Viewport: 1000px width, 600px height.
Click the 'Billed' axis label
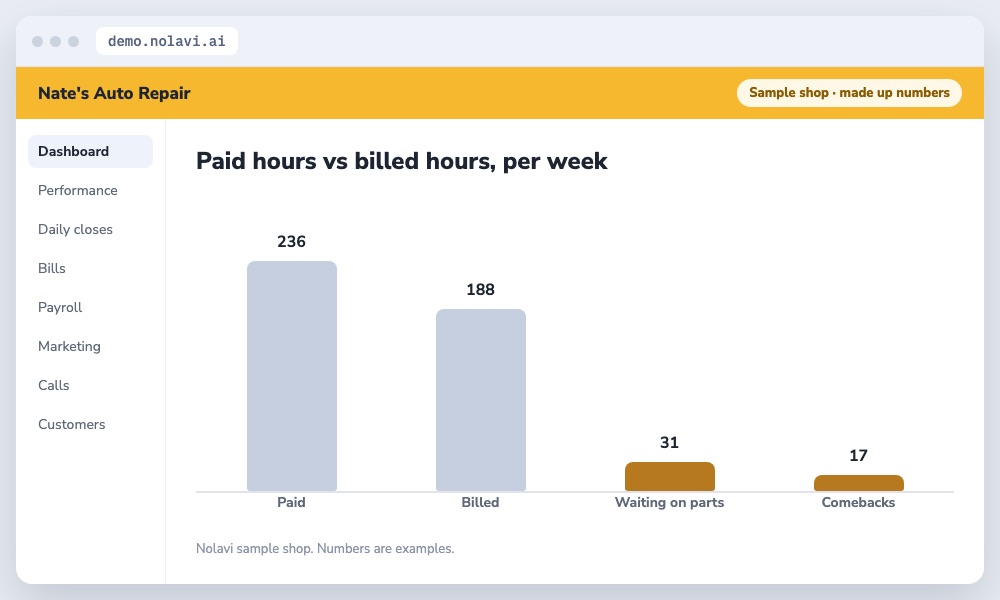(480, 502)
